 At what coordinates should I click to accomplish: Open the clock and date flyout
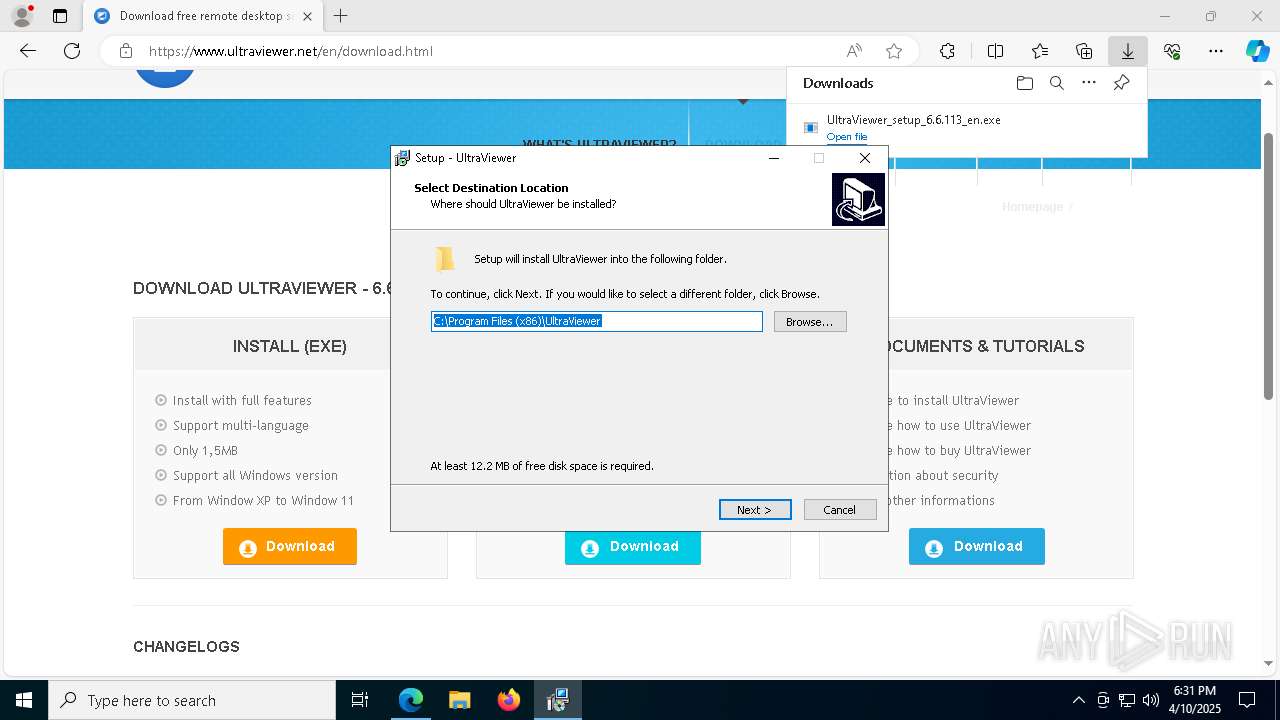tap(1195, 700)
